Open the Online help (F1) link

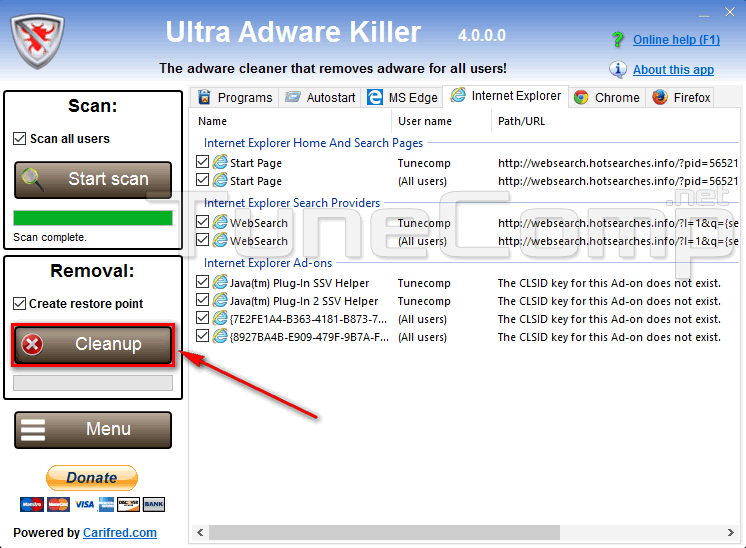click(676, 39)
